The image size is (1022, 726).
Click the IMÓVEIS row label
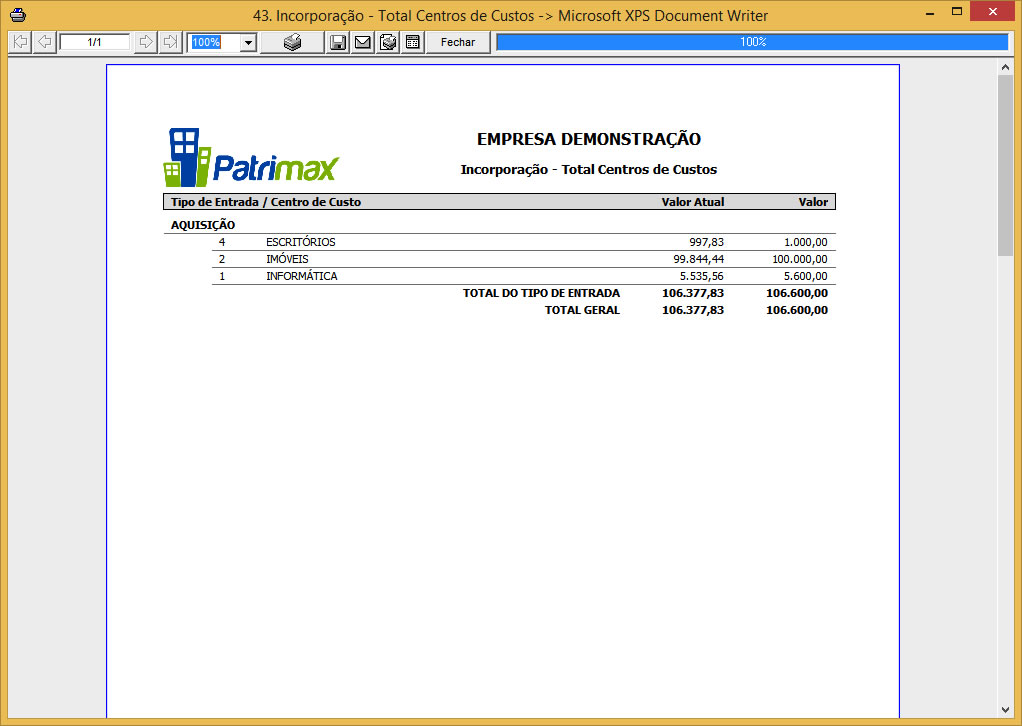pyautogui.click(x=287, y=259)
